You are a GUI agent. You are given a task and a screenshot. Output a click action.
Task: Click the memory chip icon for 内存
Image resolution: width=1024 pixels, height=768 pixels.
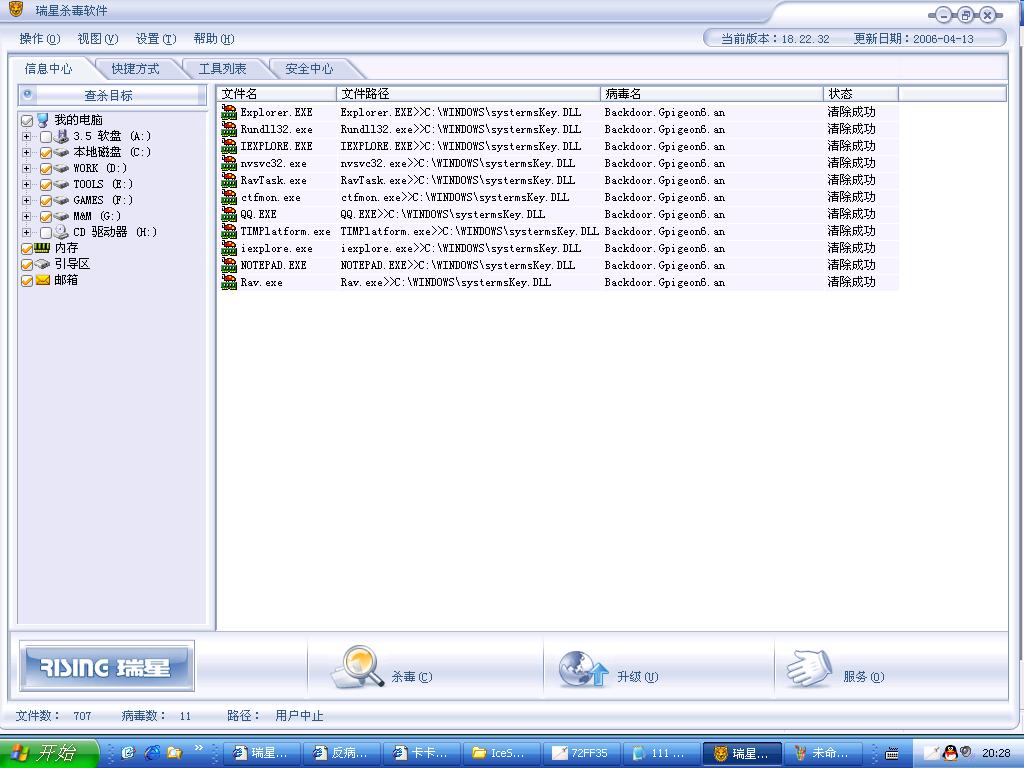pos(42,248)
